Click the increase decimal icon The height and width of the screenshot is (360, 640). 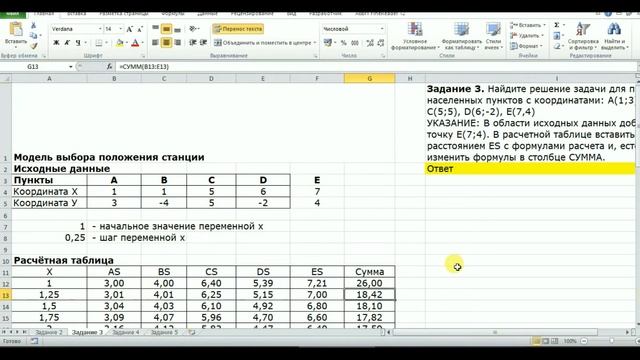tap(370, 42)
